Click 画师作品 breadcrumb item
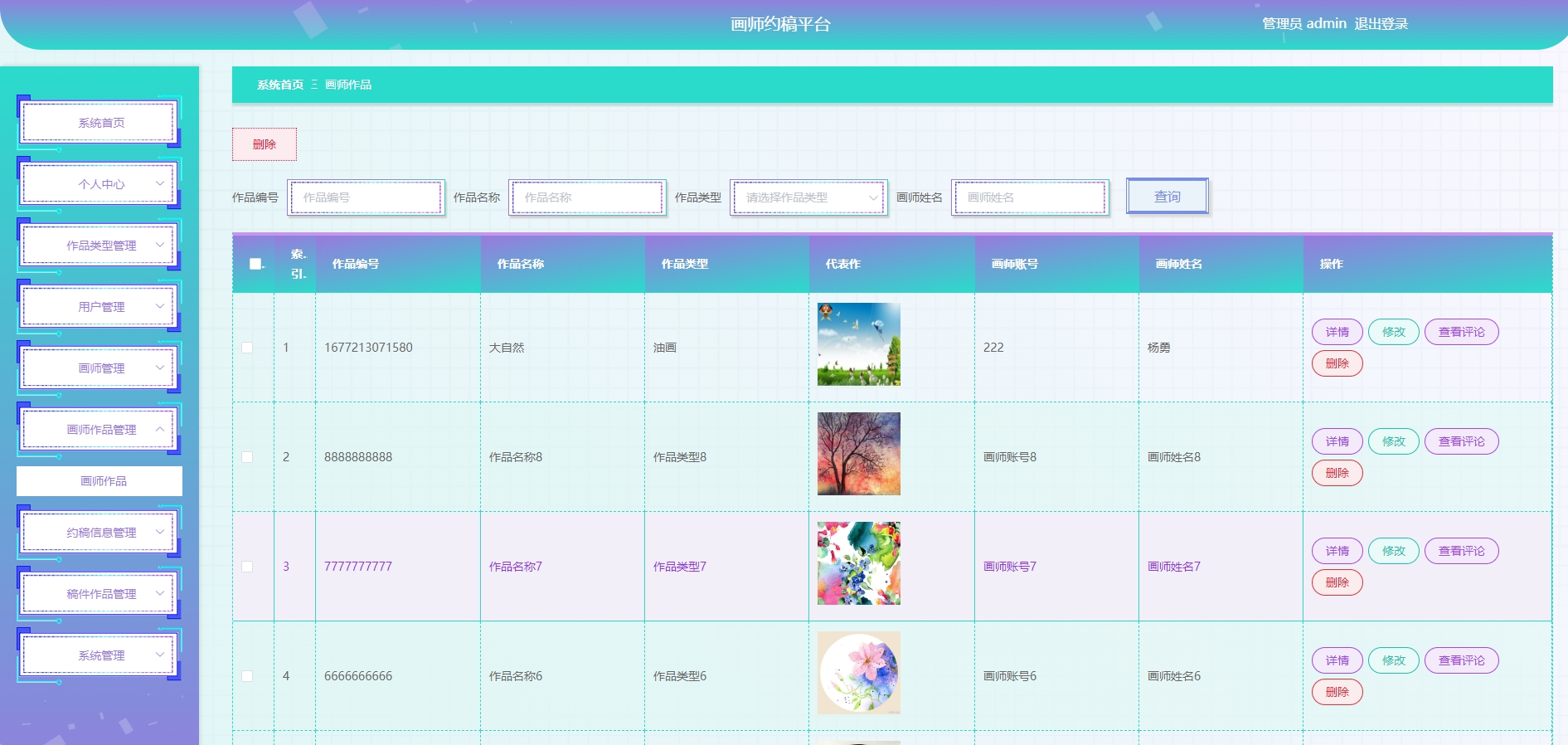The image size is (1568, 745). (348, 85)
